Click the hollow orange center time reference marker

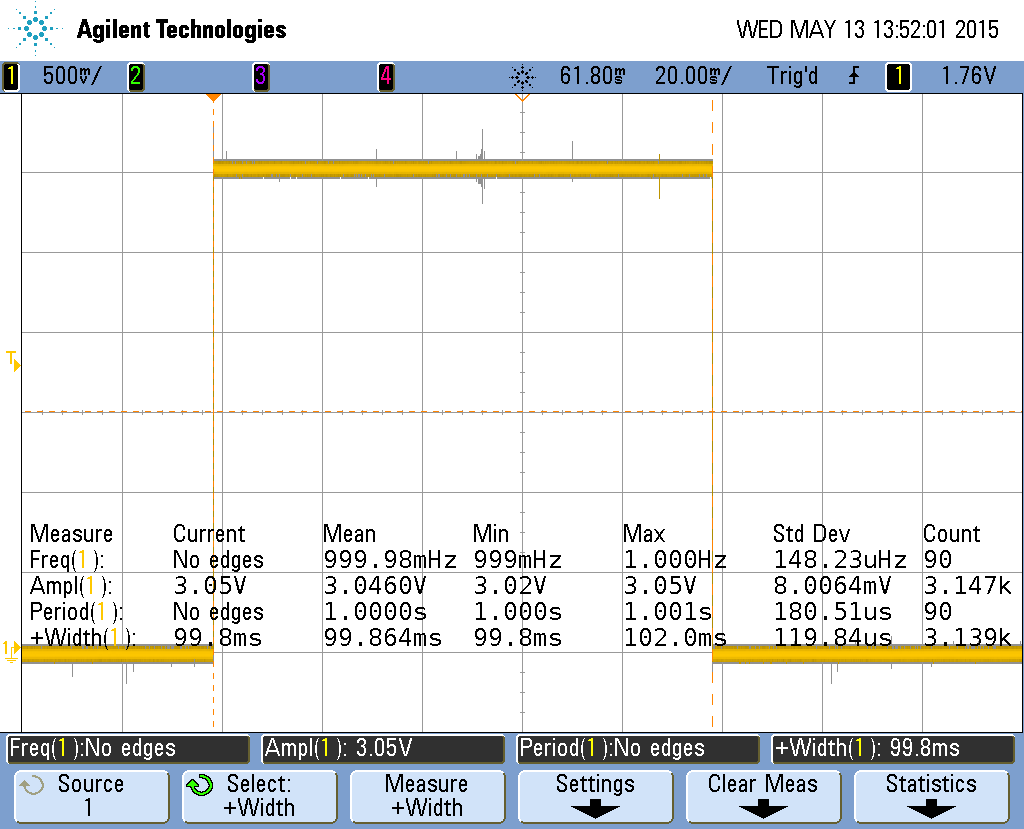pyautogui.click(x=522, y=97)
